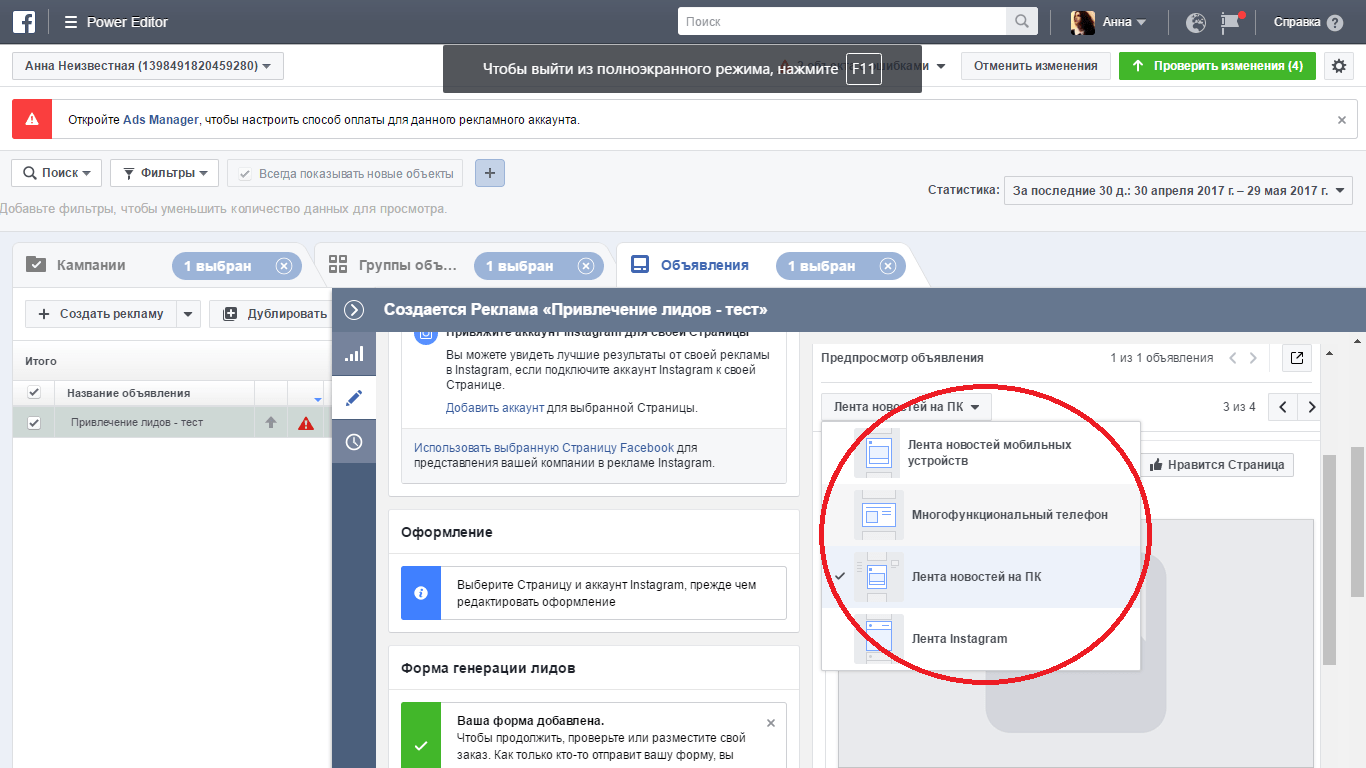
Task: Open preview in new window icon
Action: point(1296,358)
